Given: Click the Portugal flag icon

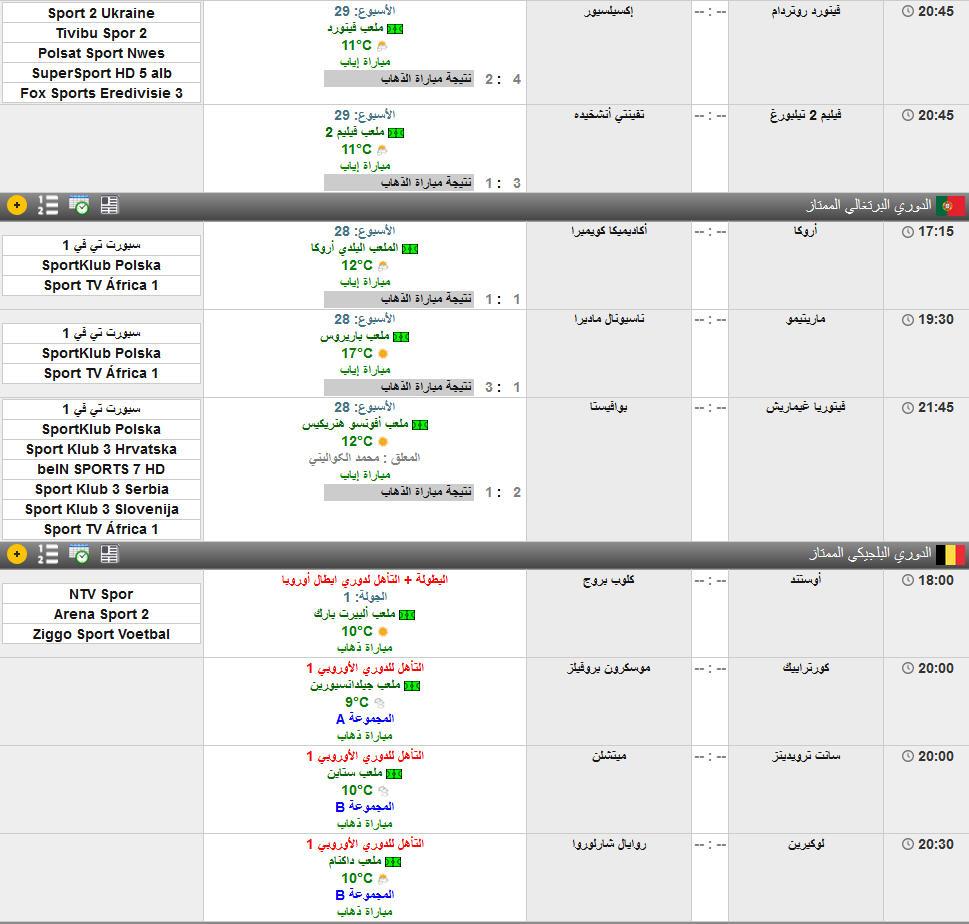Looking at the screenshot, I should point(950,206).
